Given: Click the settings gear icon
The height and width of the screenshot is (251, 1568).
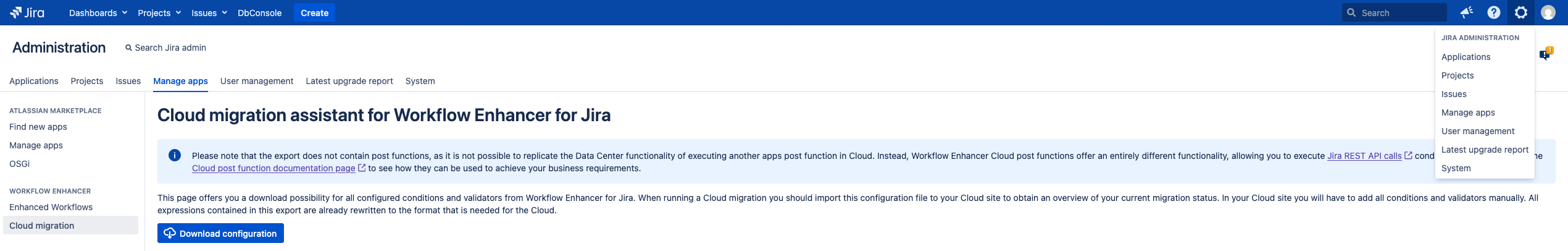Looking at the screenshot, I should click(1520, 12).
